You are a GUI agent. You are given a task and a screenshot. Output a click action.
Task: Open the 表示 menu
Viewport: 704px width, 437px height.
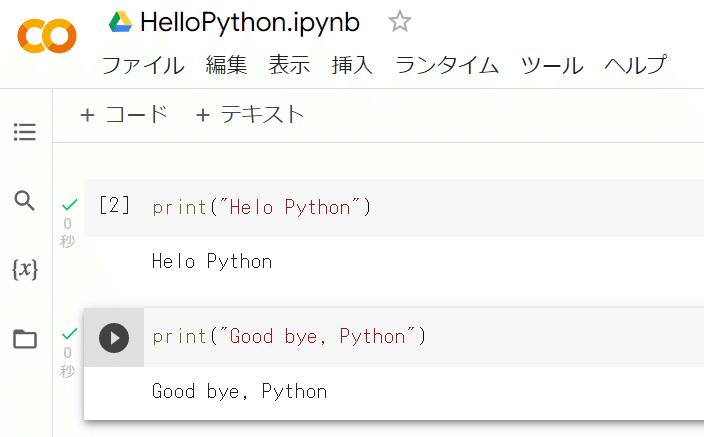(x=289, y=66)
